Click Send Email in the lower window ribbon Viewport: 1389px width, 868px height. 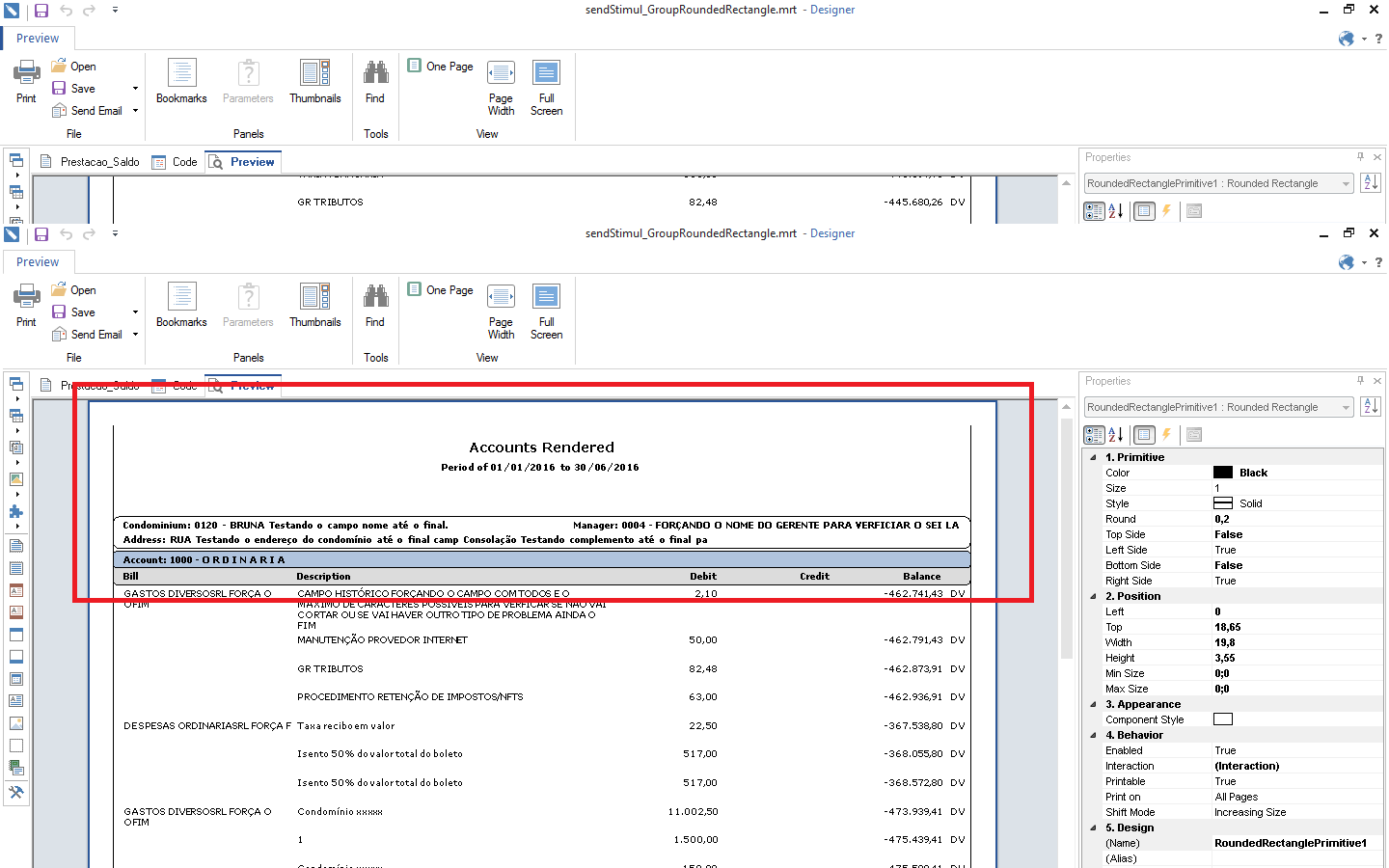pyautogui.click(x=87, y=335)
